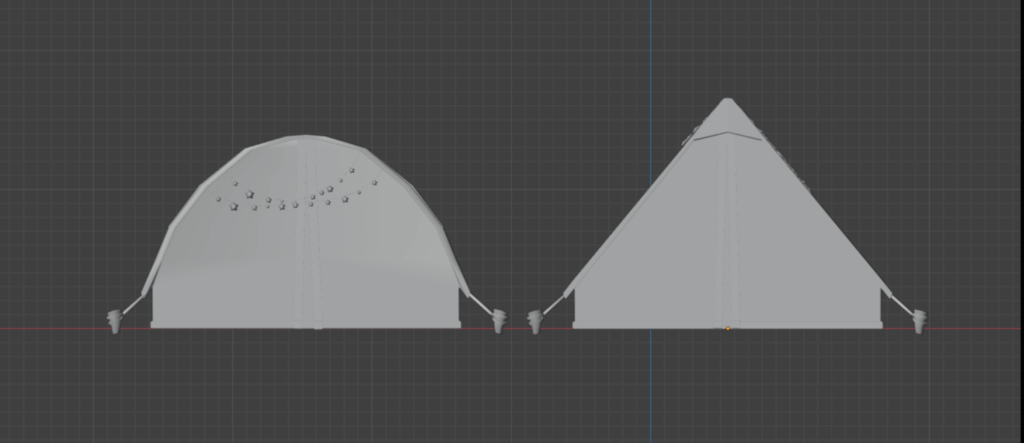Viewport: 1024px width, 443px height.
Task: Select the right guy rope of the pyramid tent
Action: [902, 305]
